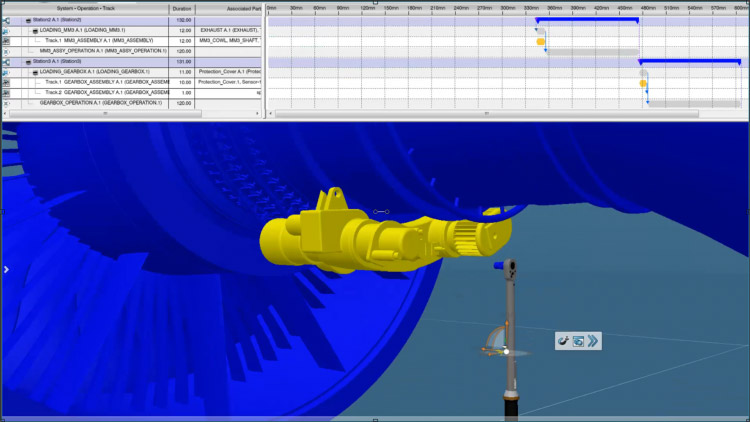The width and height of the screenshot is (750, 422).
Task: Collapse the Station3 A.1 tree node
Action: click(x=29, y=62)
